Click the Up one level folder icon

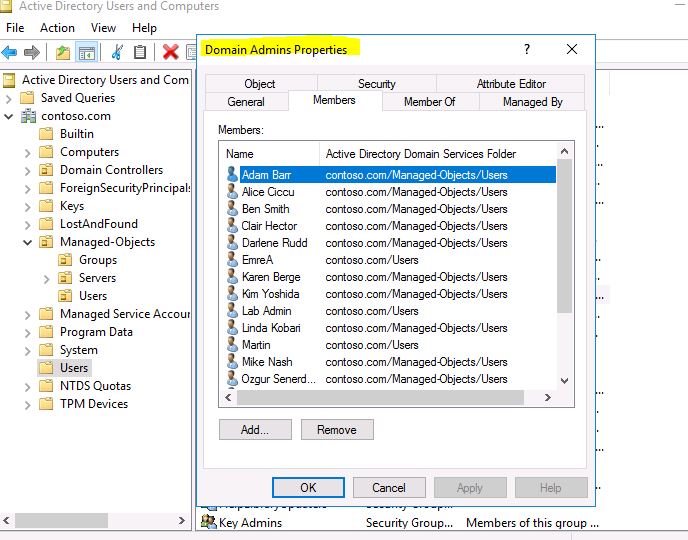coord(63,53)
